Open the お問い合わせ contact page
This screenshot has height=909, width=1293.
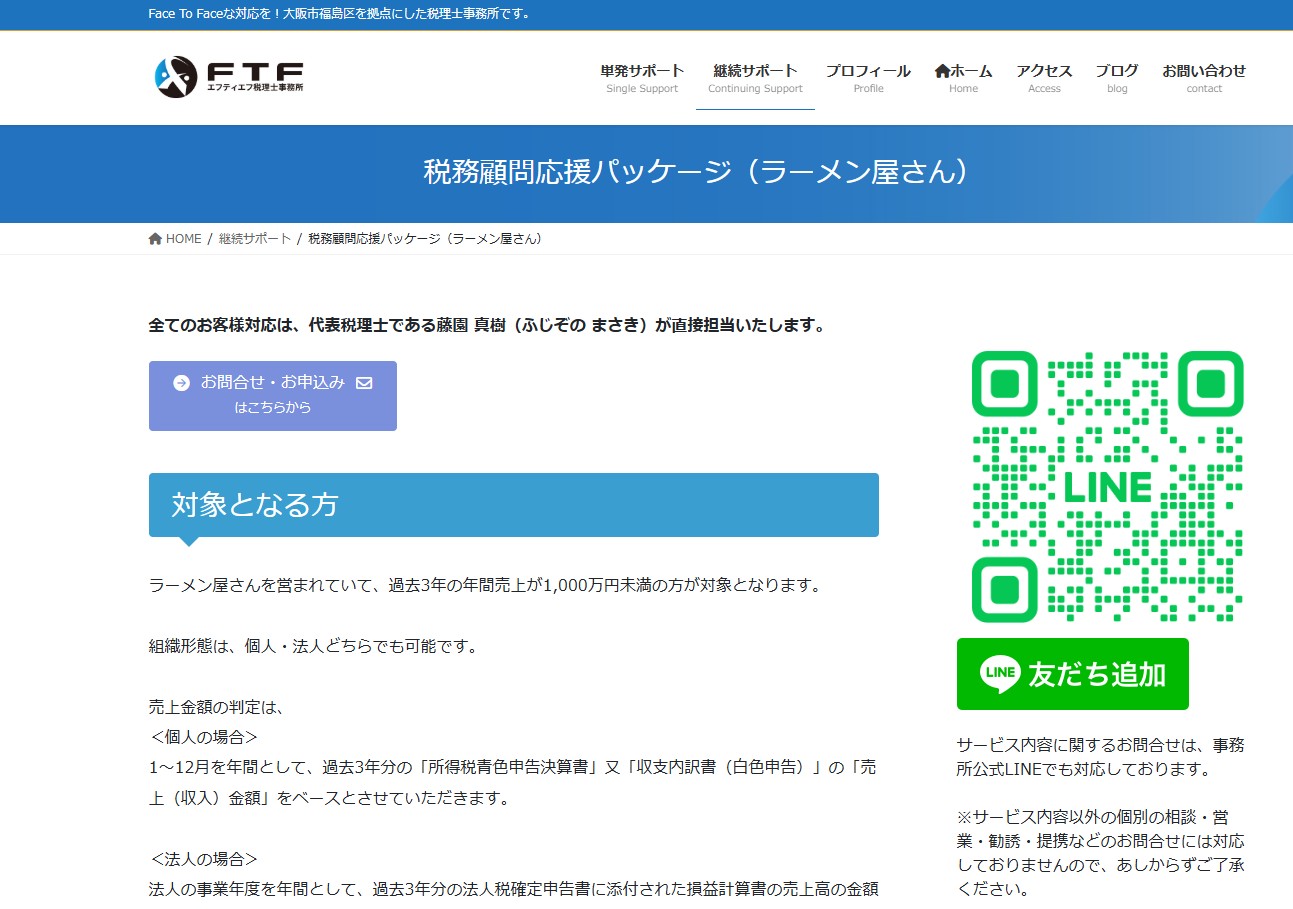click(1203, 78)
